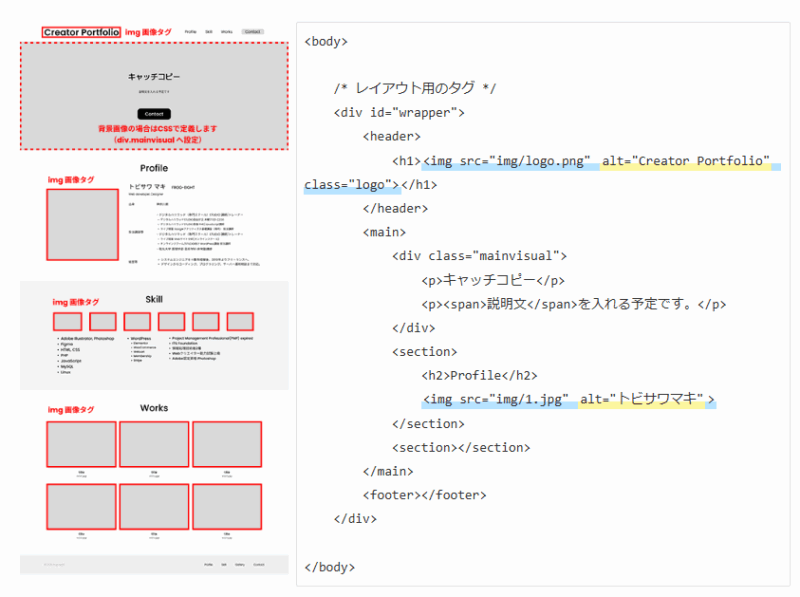Click the fourth Skill icon placeholder
This screenshot has width=800, height=597.
tap(171, 322)
